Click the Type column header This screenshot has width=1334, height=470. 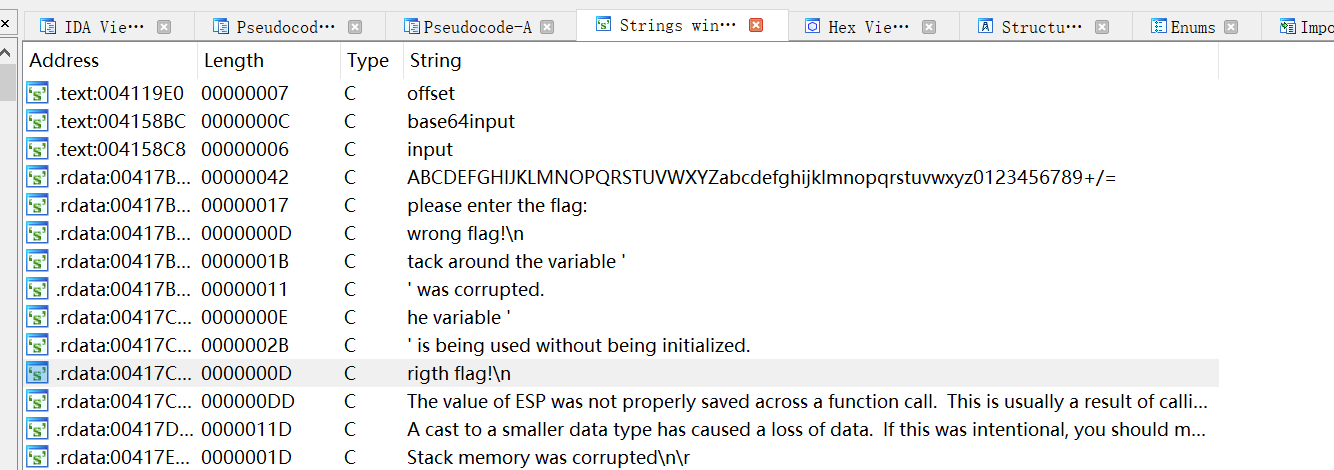[x=367, y=61]
